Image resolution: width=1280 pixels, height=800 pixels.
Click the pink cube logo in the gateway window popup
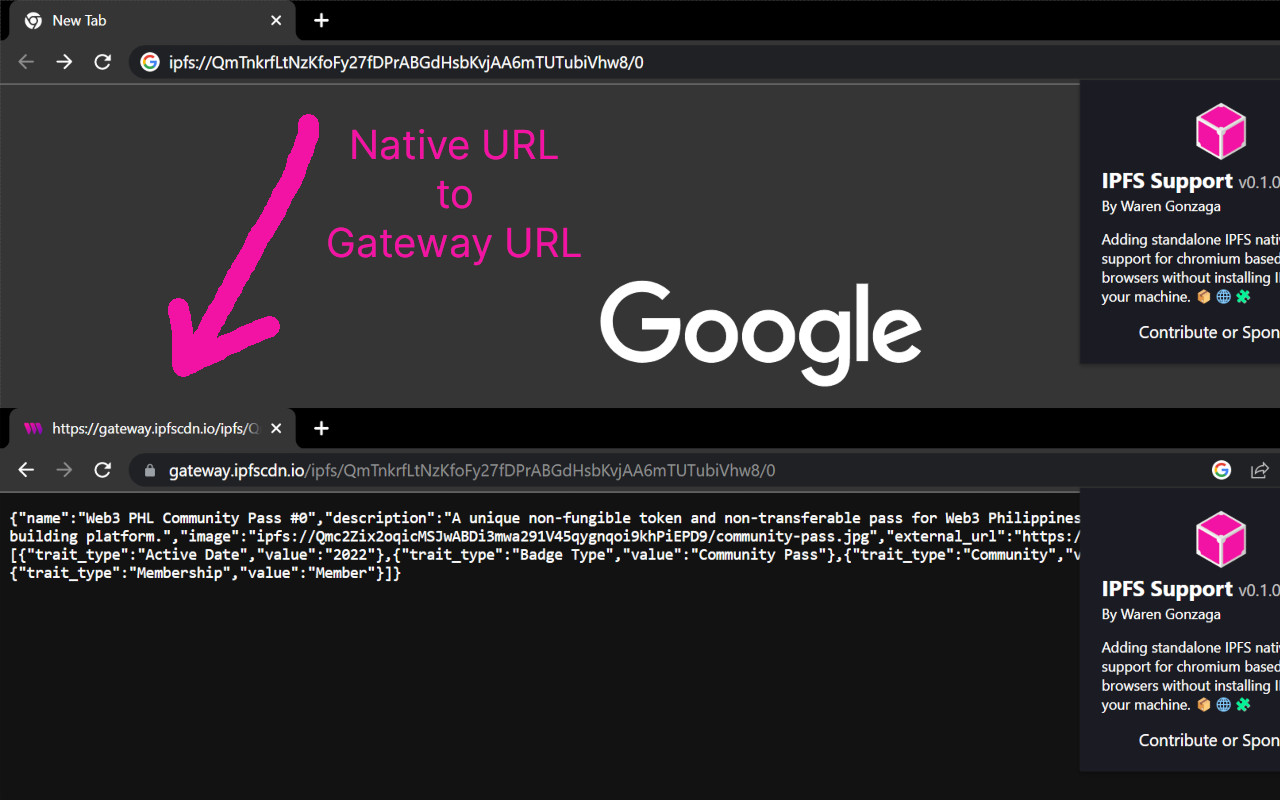(1220, 540)
